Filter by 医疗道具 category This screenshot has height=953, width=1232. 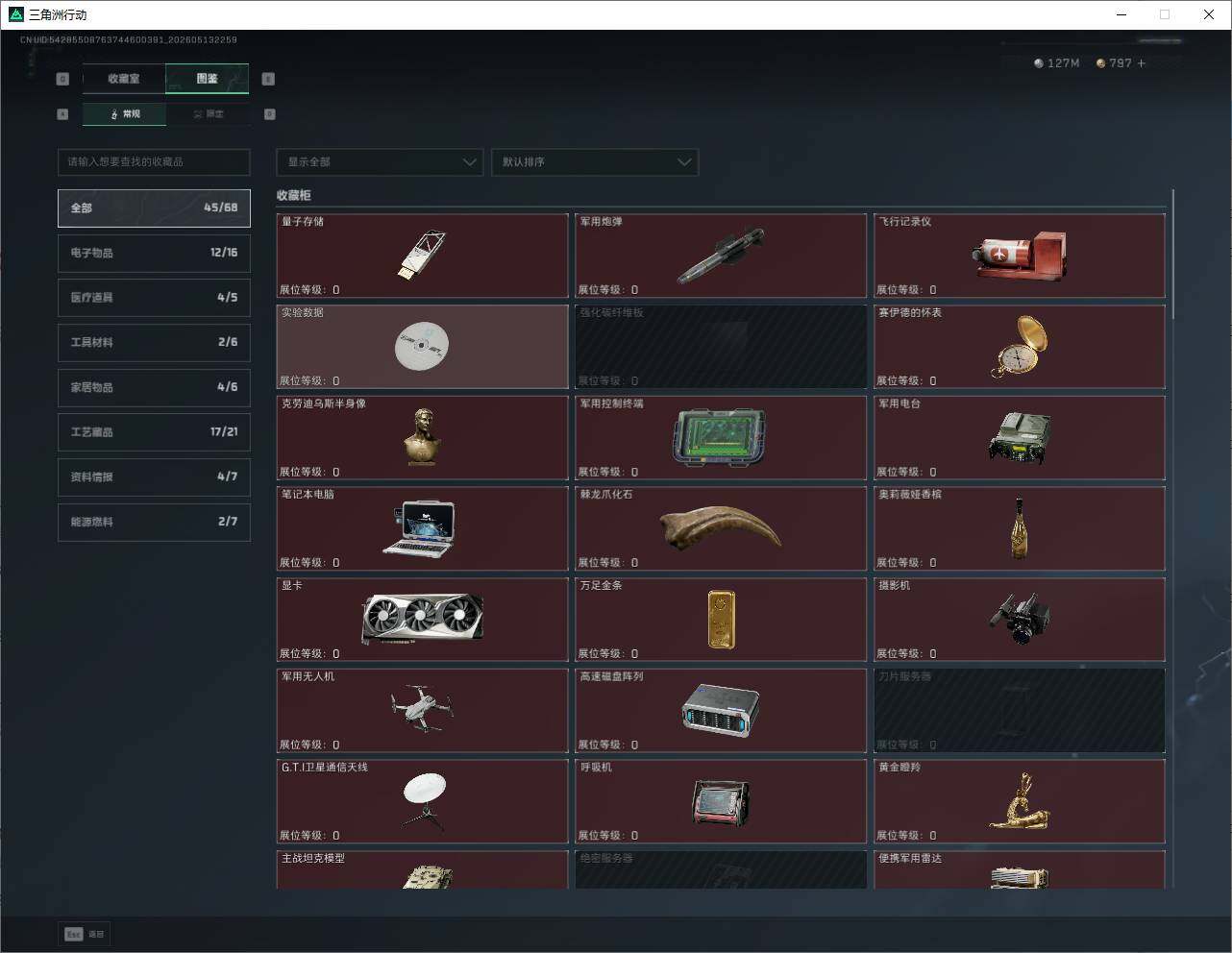[x=154, y=298]
